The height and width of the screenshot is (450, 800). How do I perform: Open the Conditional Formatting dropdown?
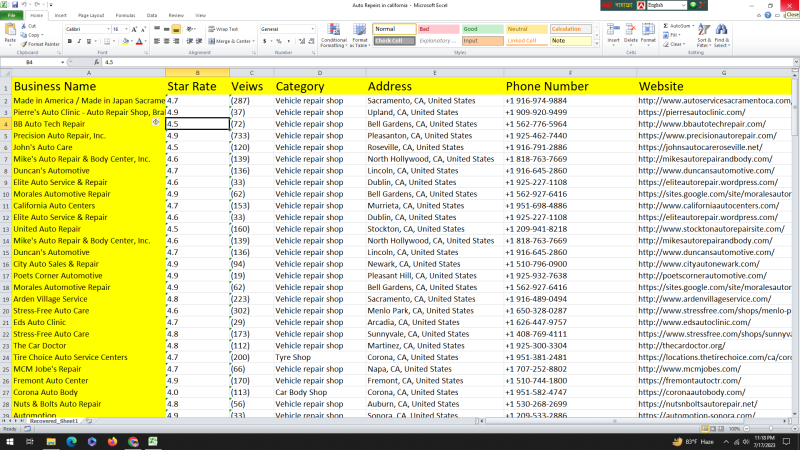point(334,36)
